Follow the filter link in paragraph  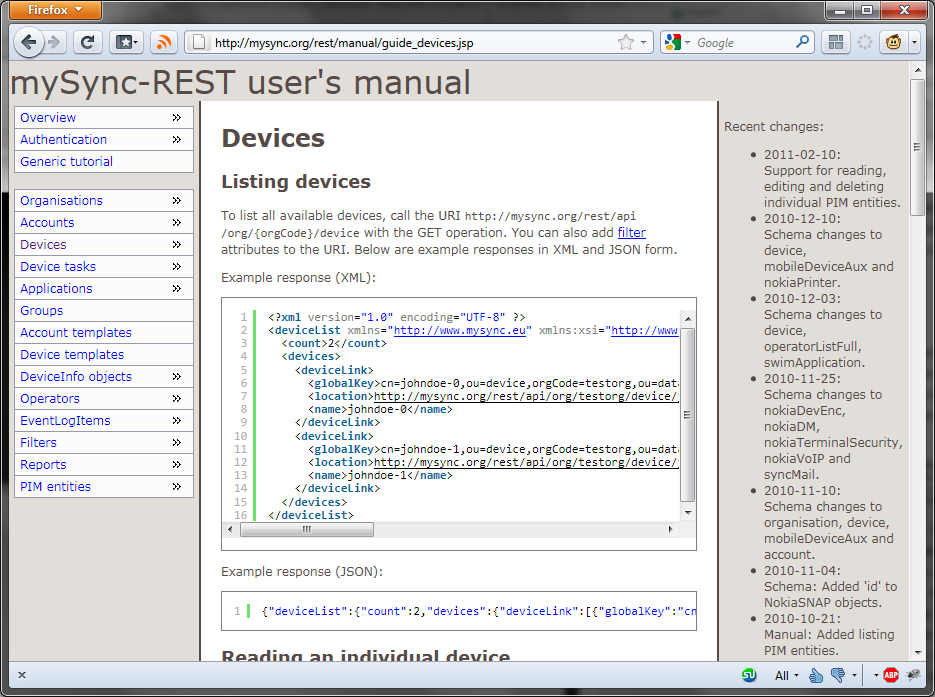(x=631, y=233)
